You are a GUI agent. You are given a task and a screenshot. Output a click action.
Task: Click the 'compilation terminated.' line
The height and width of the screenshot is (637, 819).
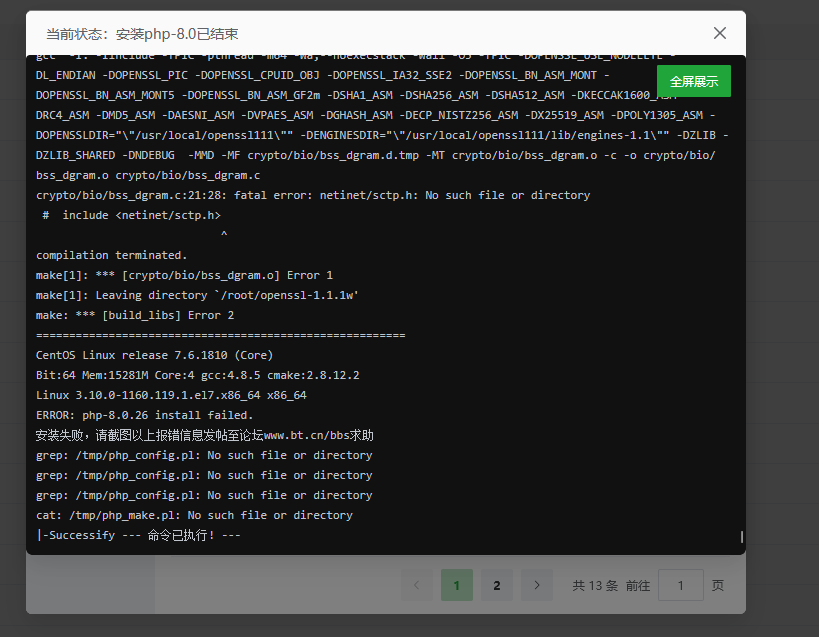(x=111, y=255)
